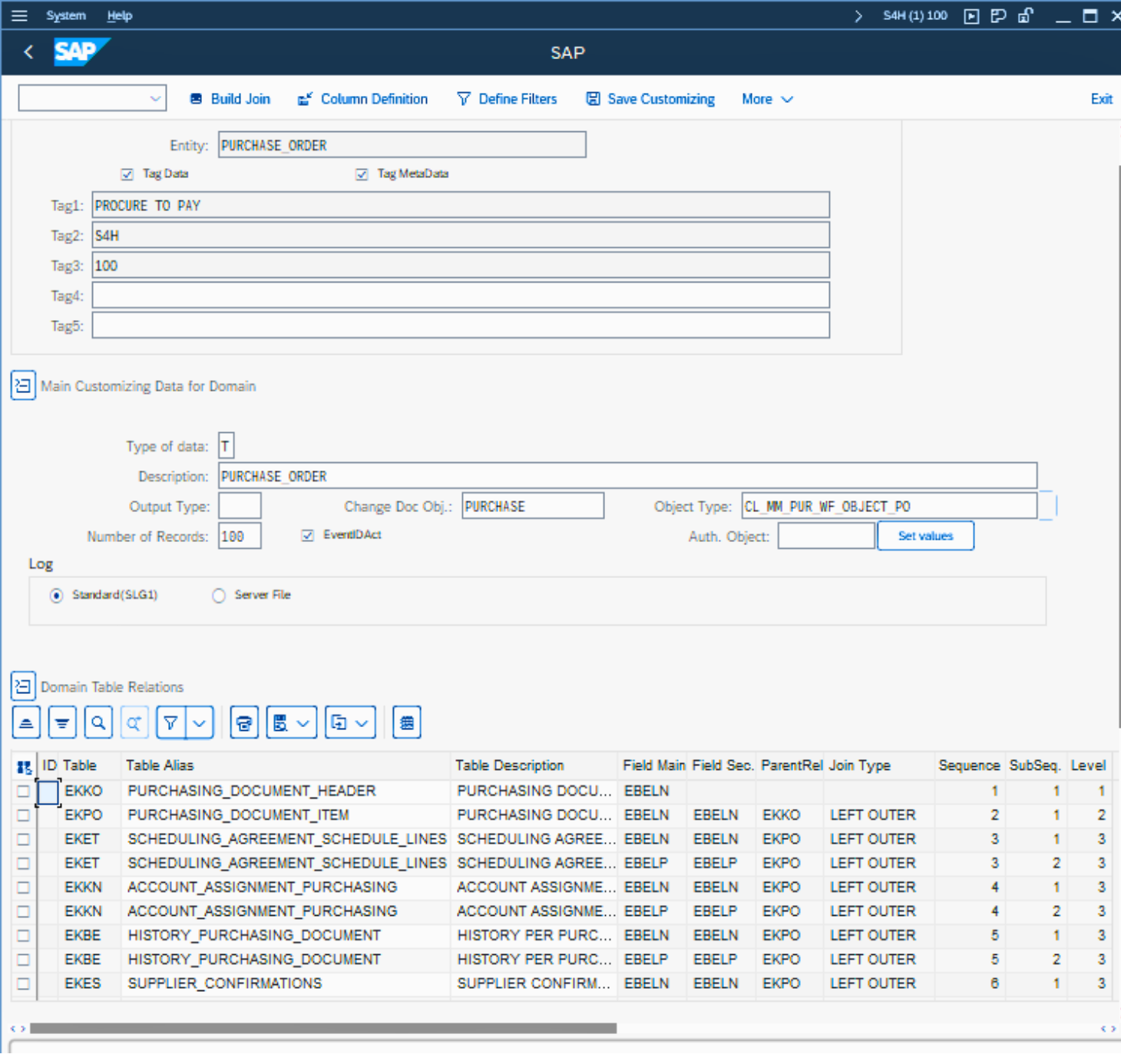Click the sort descending toolbar icon

(62, 723)
